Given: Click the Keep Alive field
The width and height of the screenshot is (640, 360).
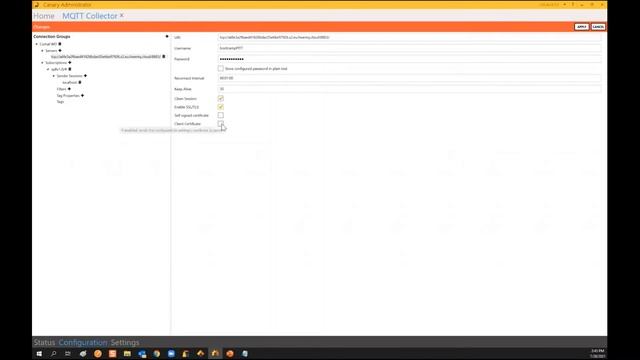Looking at the screenshot, I should tap(409, 89).
